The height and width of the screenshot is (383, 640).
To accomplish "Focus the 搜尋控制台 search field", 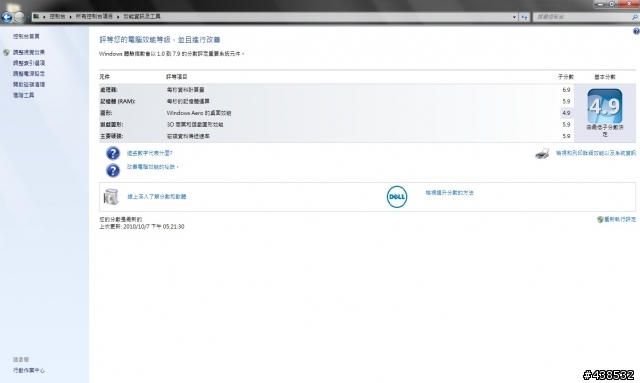I will pos(582,17).
